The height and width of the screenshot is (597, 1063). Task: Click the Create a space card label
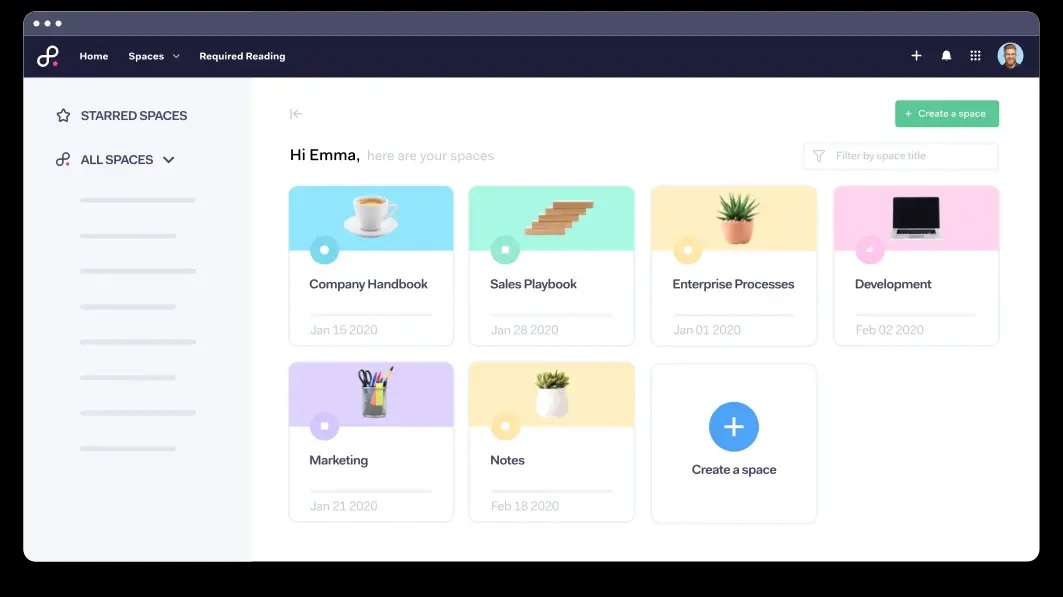click(734, 470)
